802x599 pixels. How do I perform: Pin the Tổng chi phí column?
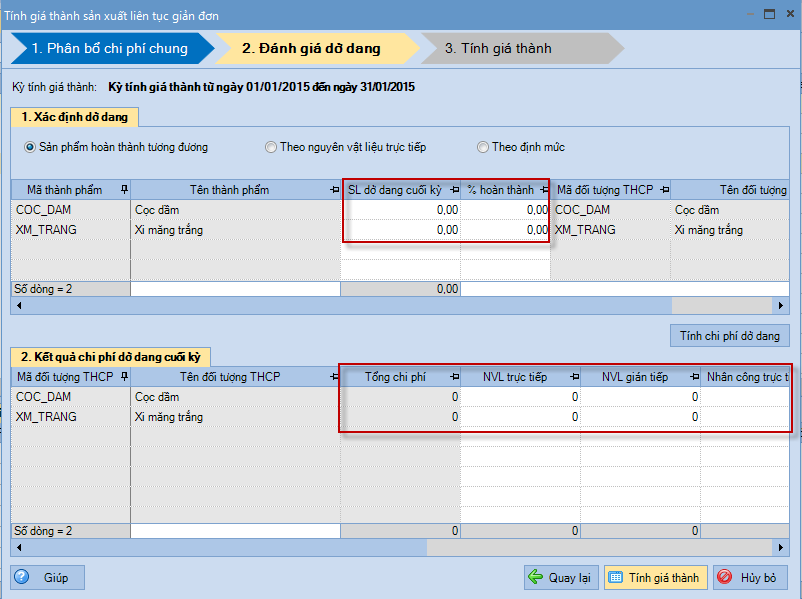click(454, 377)
